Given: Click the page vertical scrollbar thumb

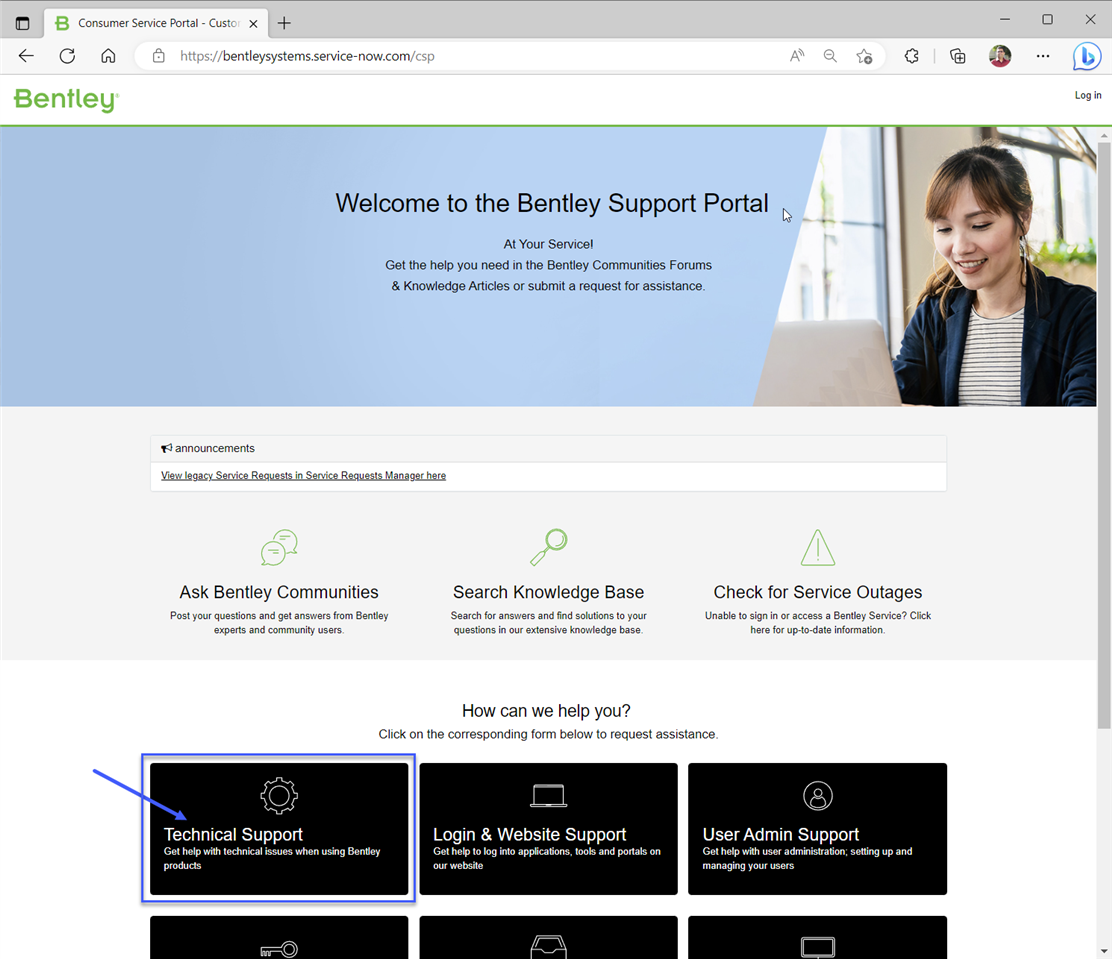Looking at the screenshot, I should pos(1103,435).
